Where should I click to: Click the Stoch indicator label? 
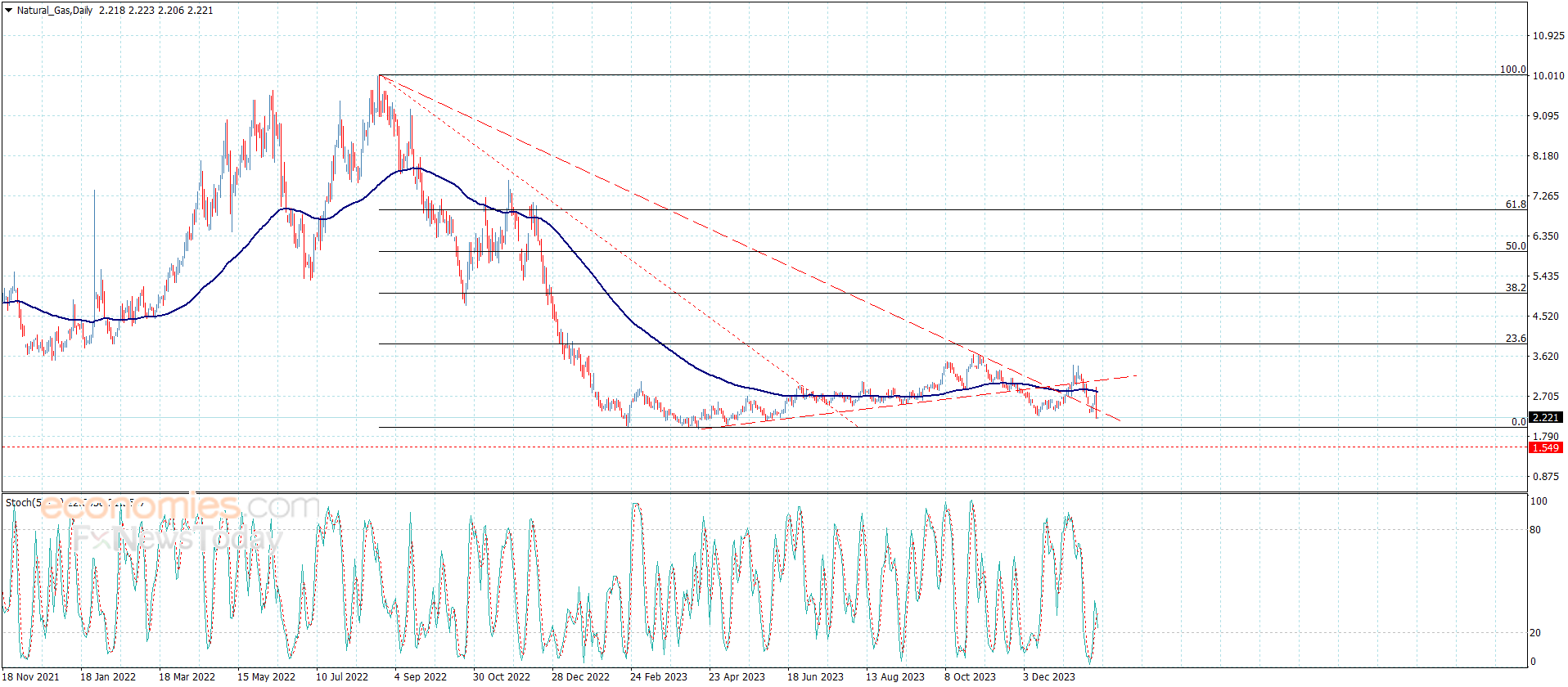click(x=20, y=503)
